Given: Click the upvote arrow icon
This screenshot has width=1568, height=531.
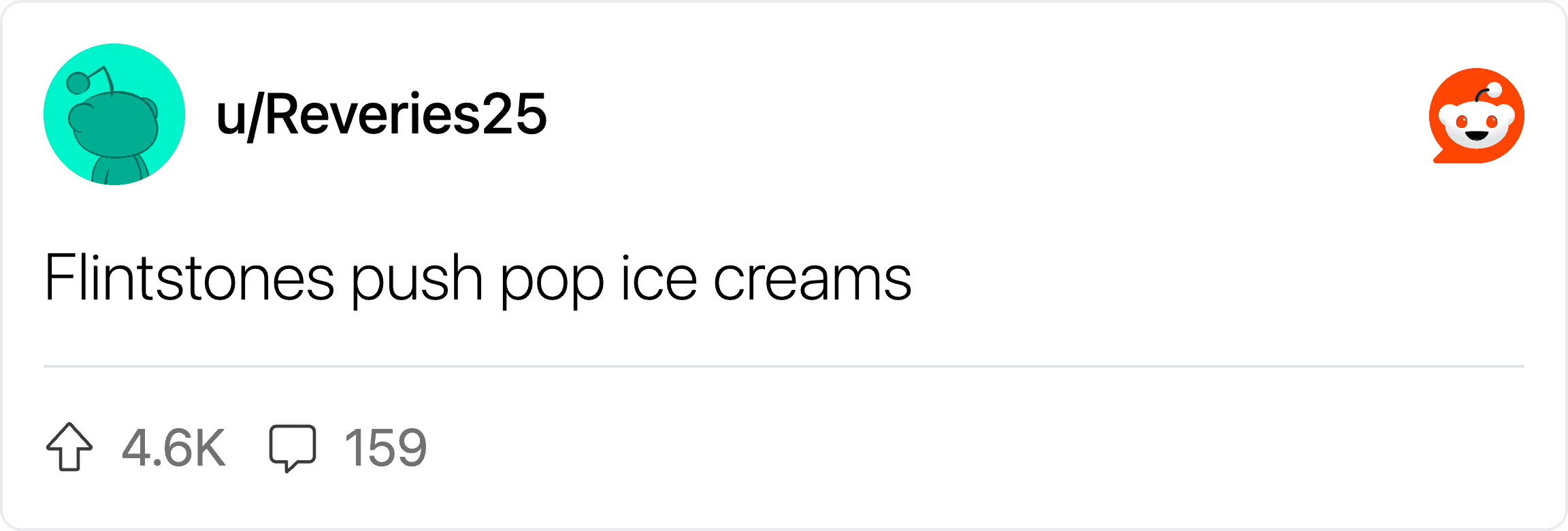Looking at the screenshot, I should coord(69,447).
